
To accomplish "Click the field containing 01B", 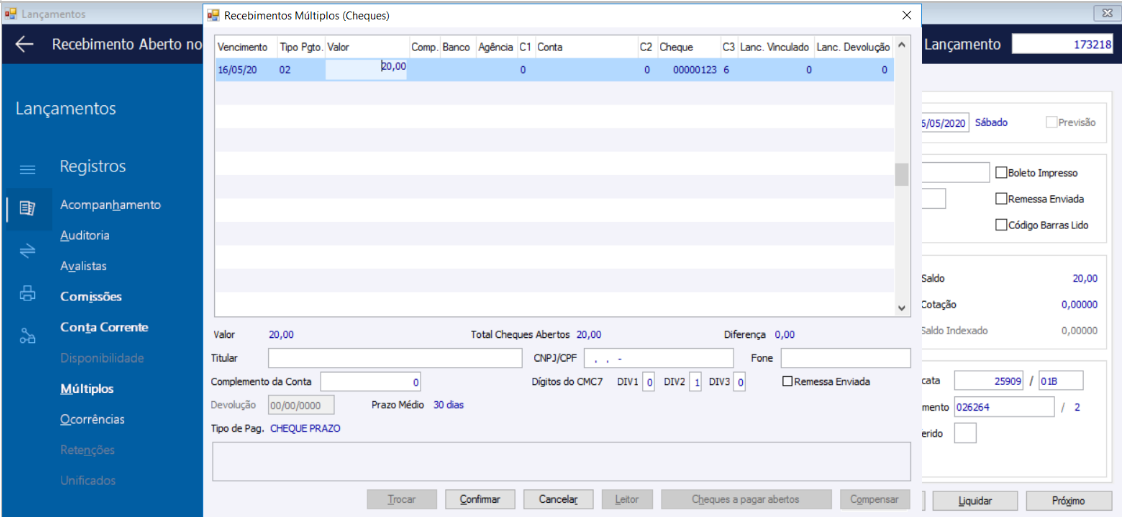I will click(x=1062, y=380).
